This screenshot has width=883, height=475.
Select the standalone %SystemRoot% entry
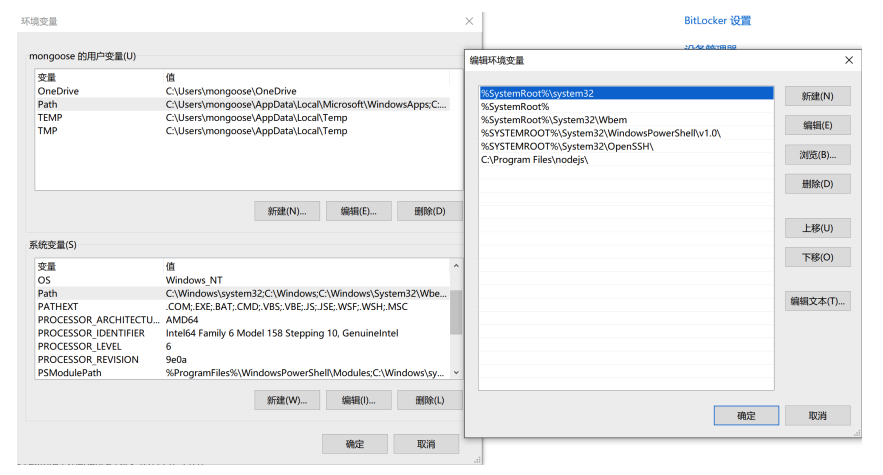tap(626, 106)
